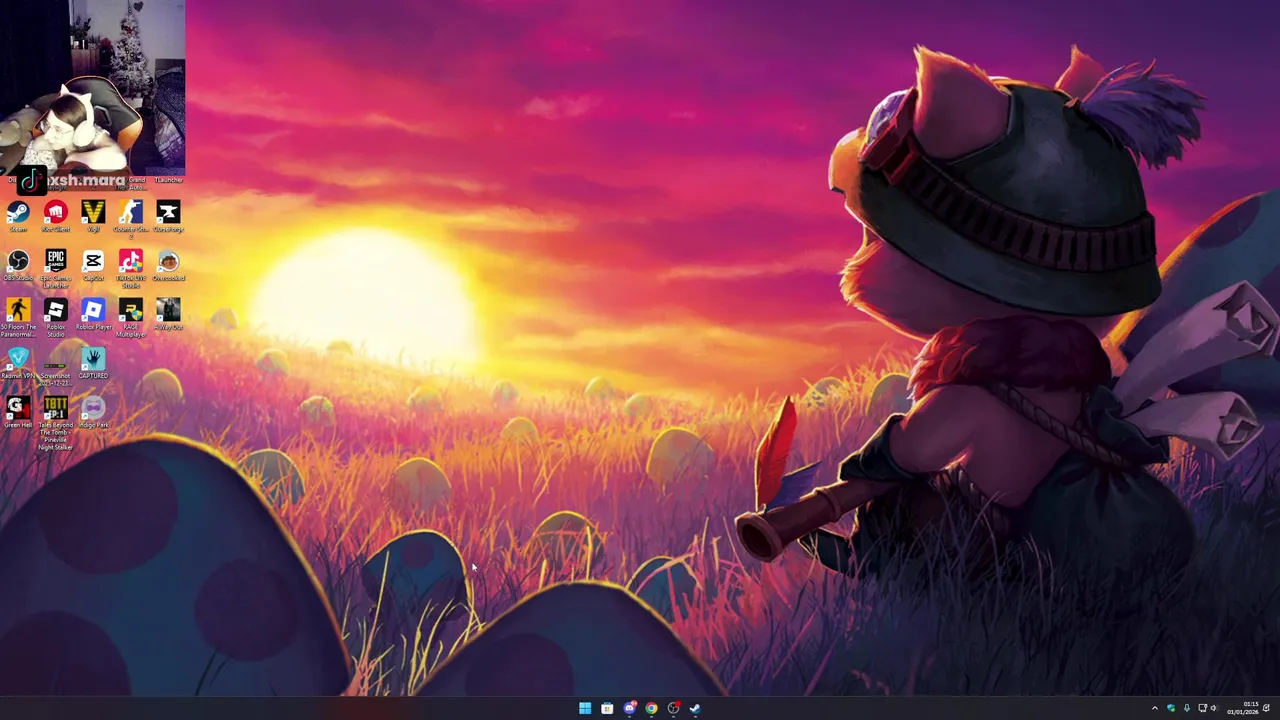This screenshot has width=1280, height=720.
Task: Open Google Chrome from the taskbar
Action: point(651,708)
